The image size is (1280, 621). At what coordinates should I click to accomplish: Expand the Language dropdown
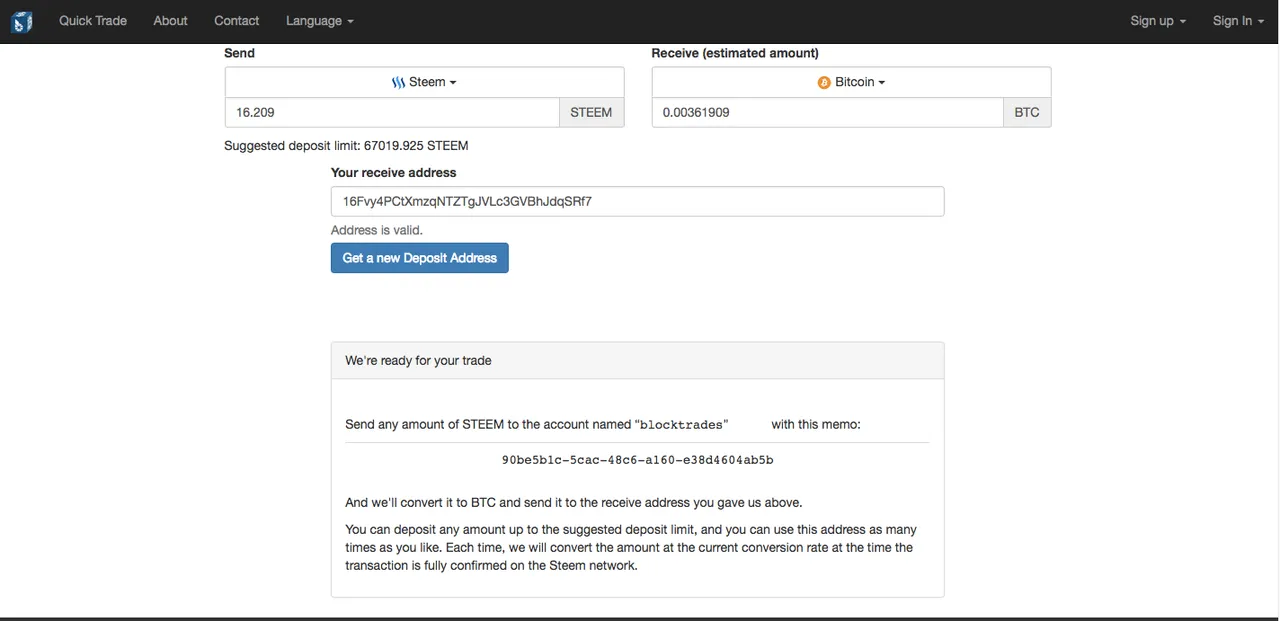[319, 20]
